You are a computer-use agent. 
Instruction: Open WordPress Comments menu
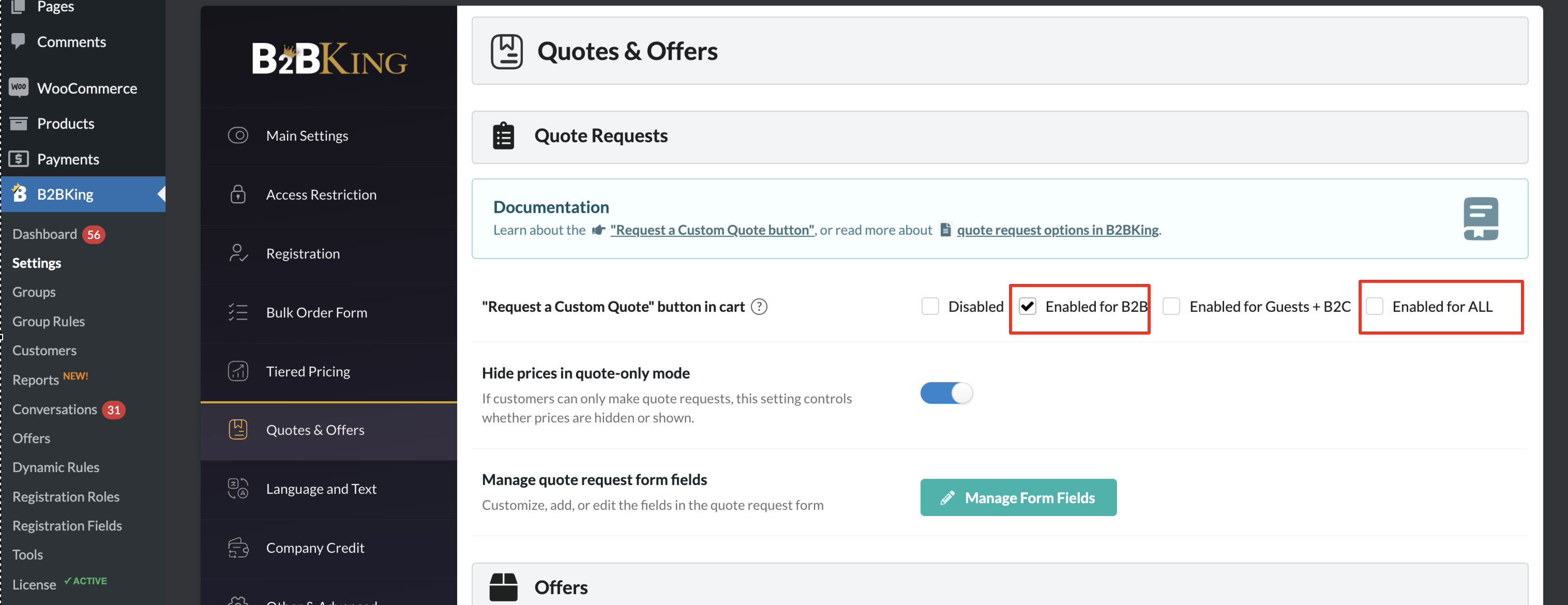pos(71,41)
